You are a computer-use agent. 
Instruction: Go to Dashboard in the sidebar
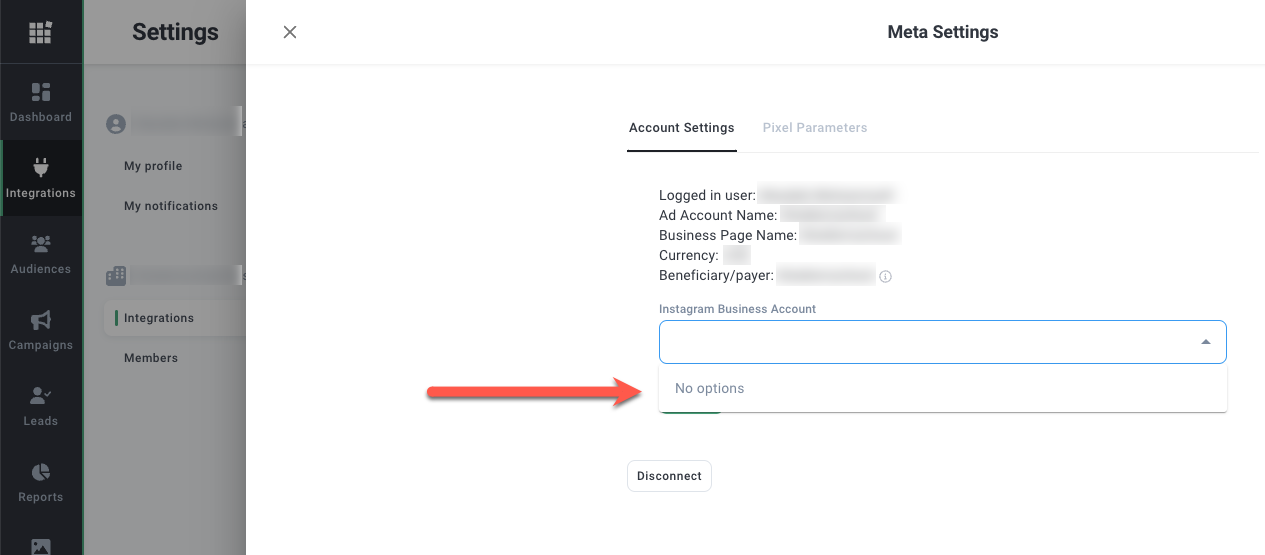[x=41, y=103]
